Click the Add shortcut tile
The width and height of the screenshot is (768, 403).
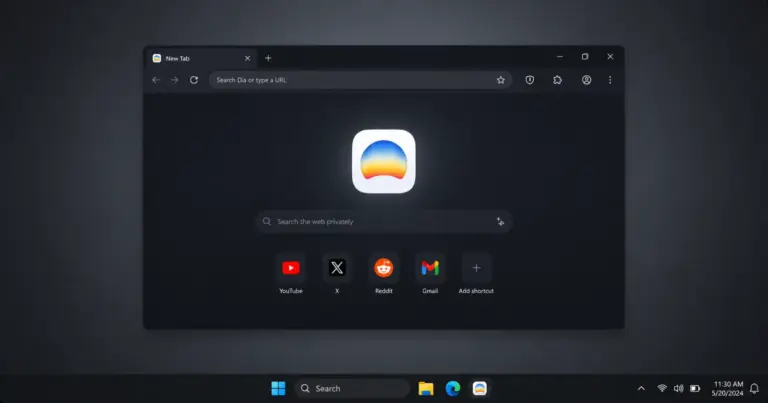pos(476,273)
